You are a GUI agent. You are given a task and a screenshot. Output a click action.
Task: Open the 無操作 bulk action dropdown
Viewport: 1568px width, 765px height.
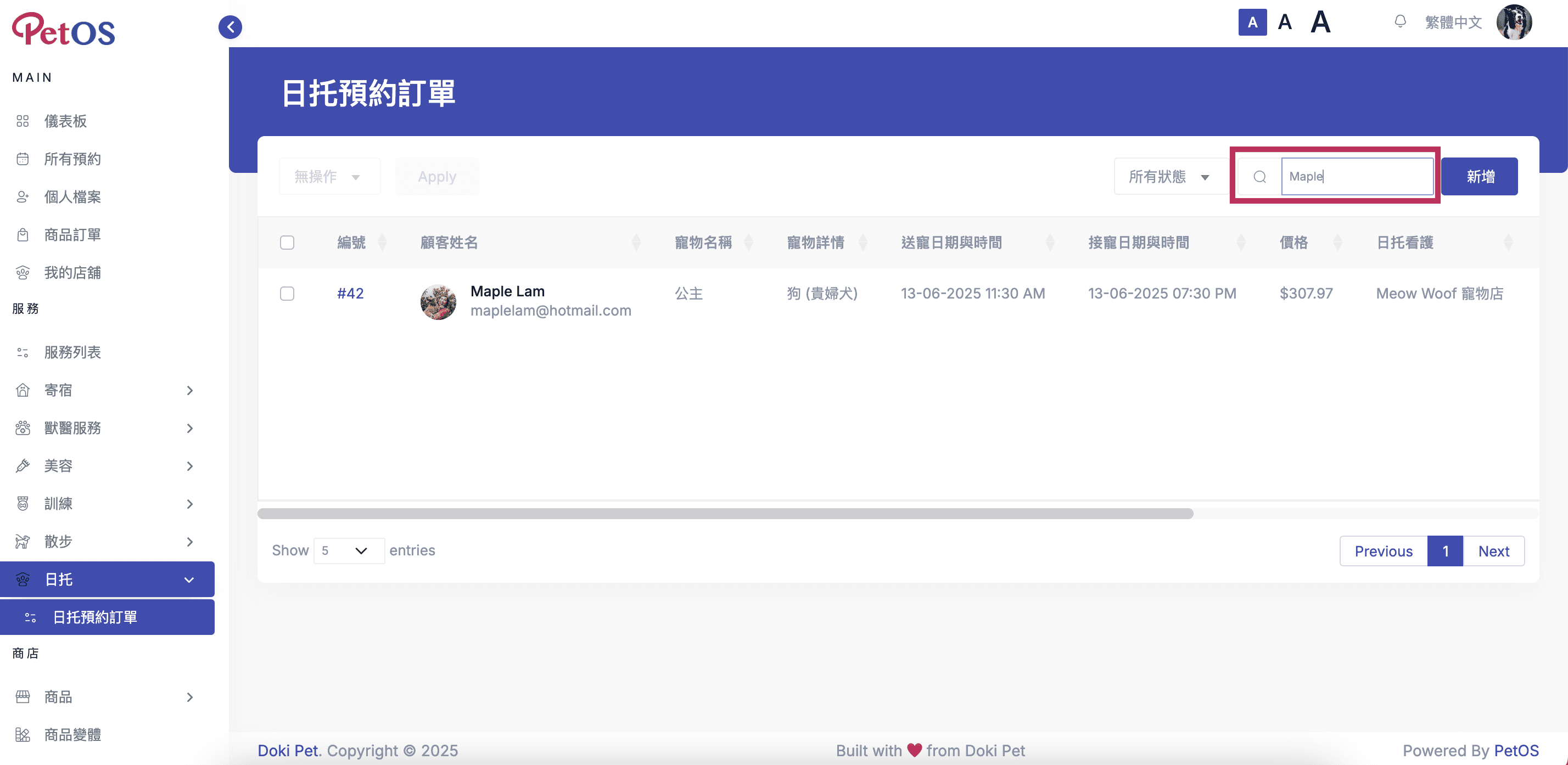tap(329, 177)
